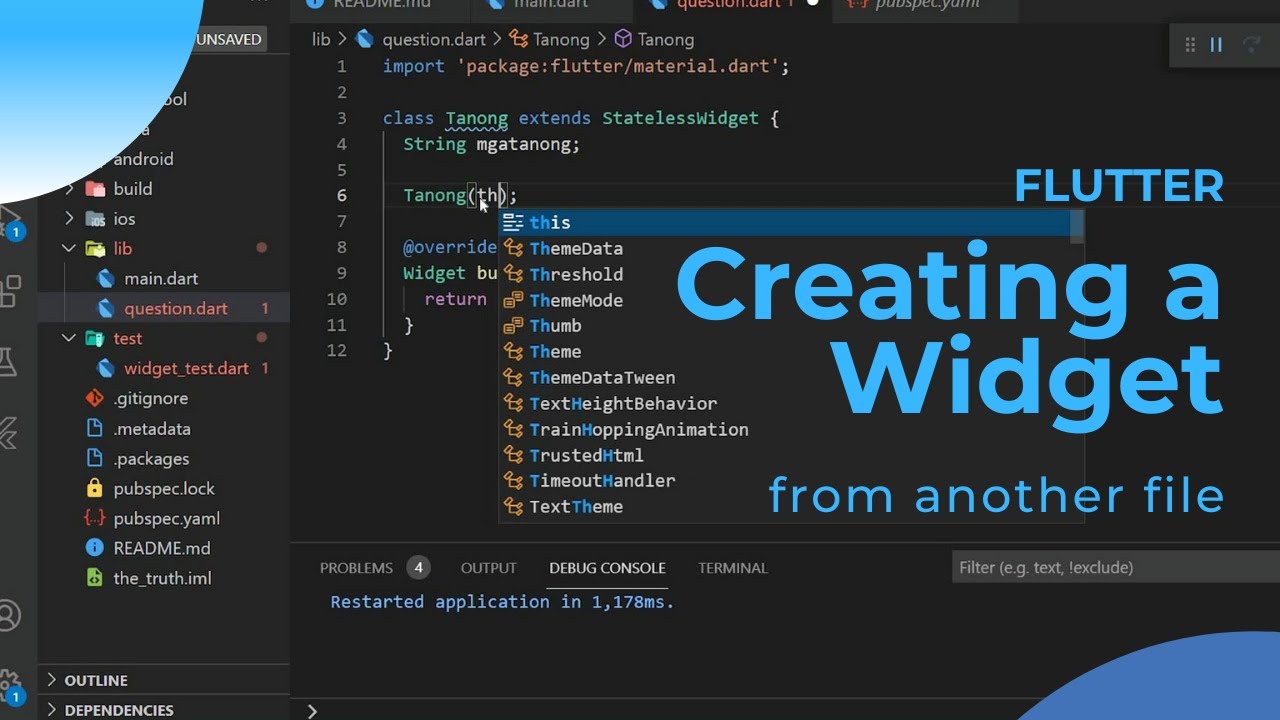Open the Extensions view in activity bar

click(x=10, y=291)
